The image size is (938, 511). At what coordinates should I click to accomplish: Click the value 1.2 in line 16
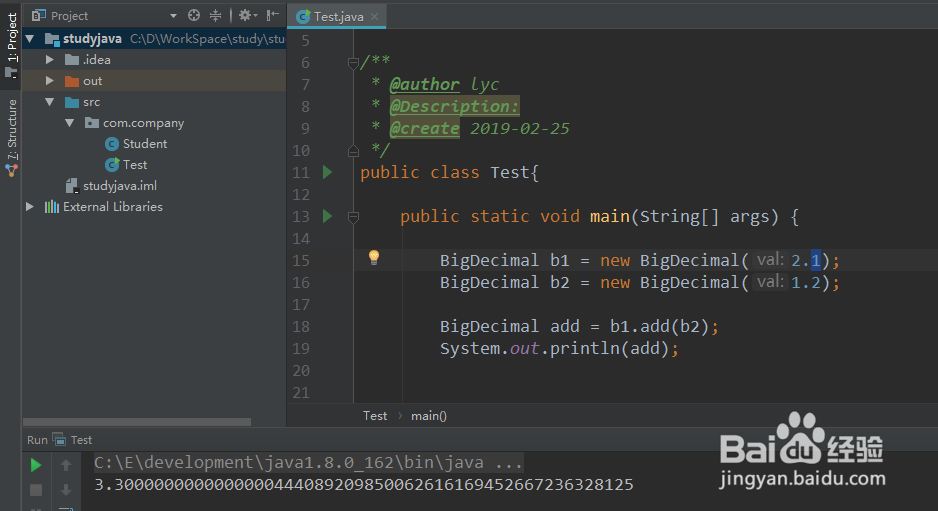806,282
